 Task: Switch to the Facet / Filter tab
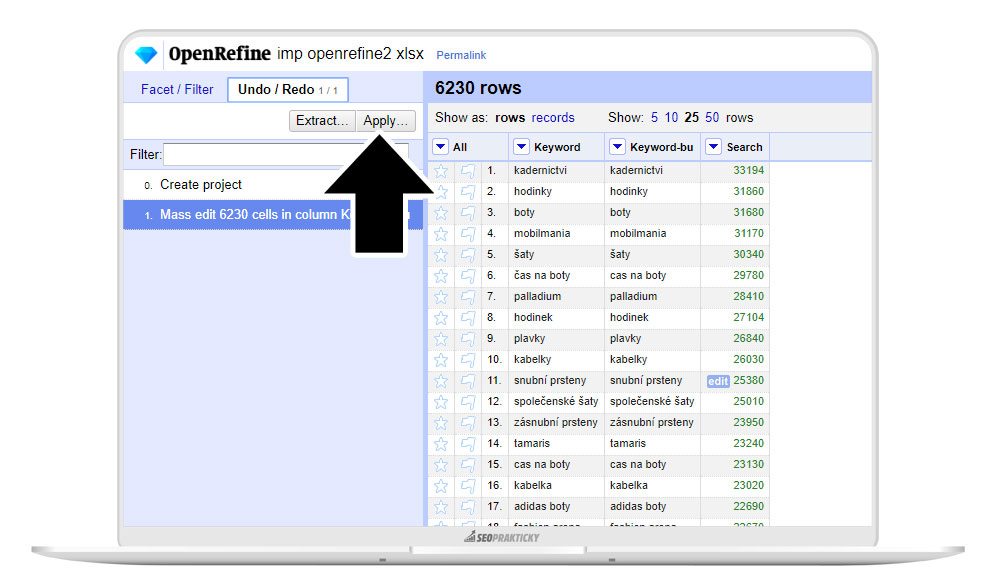tap(177, 89)
